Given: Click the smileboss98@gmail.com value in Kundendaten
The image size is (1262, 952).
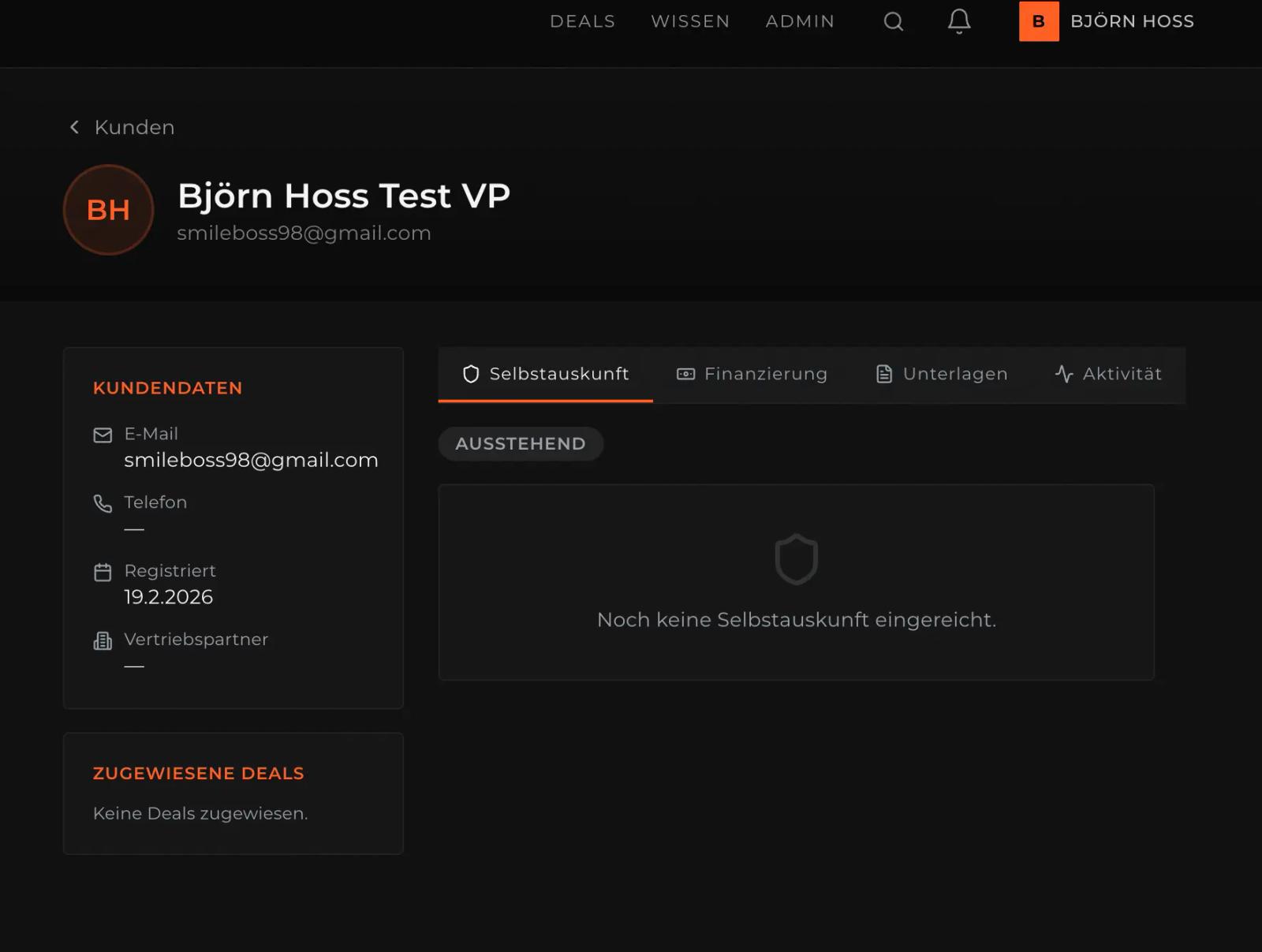Looking at the screenshot, I should click(x=251, y=460).
